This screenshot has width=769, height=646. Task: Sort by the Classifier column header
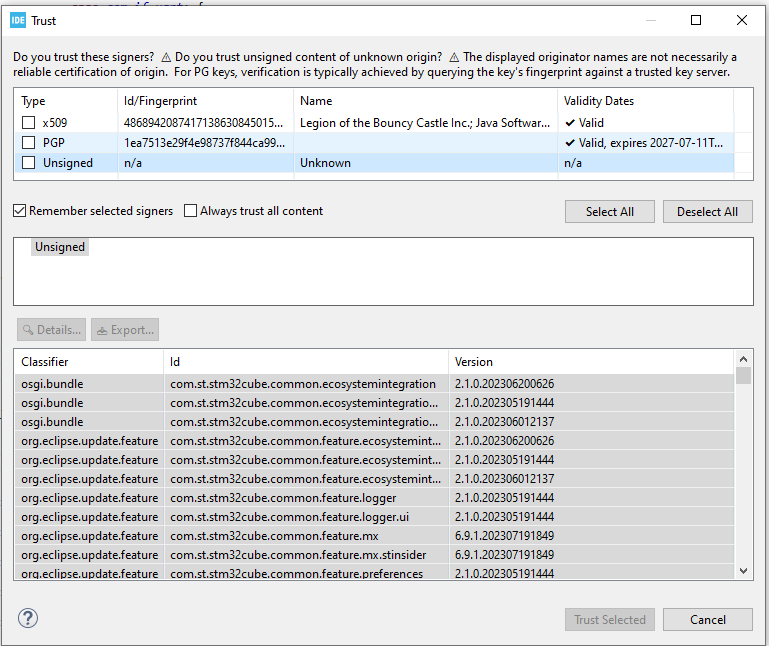(88, 362)
